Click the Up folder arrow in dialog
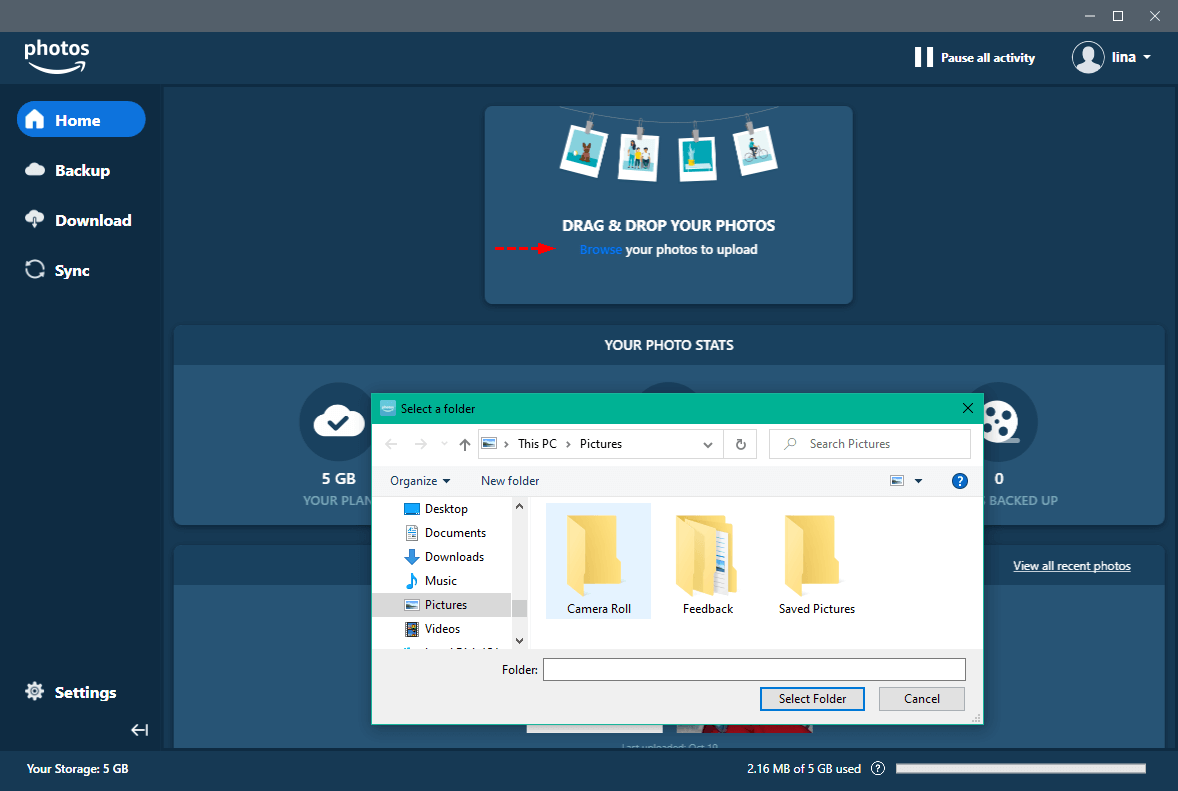 pos(464,444)
